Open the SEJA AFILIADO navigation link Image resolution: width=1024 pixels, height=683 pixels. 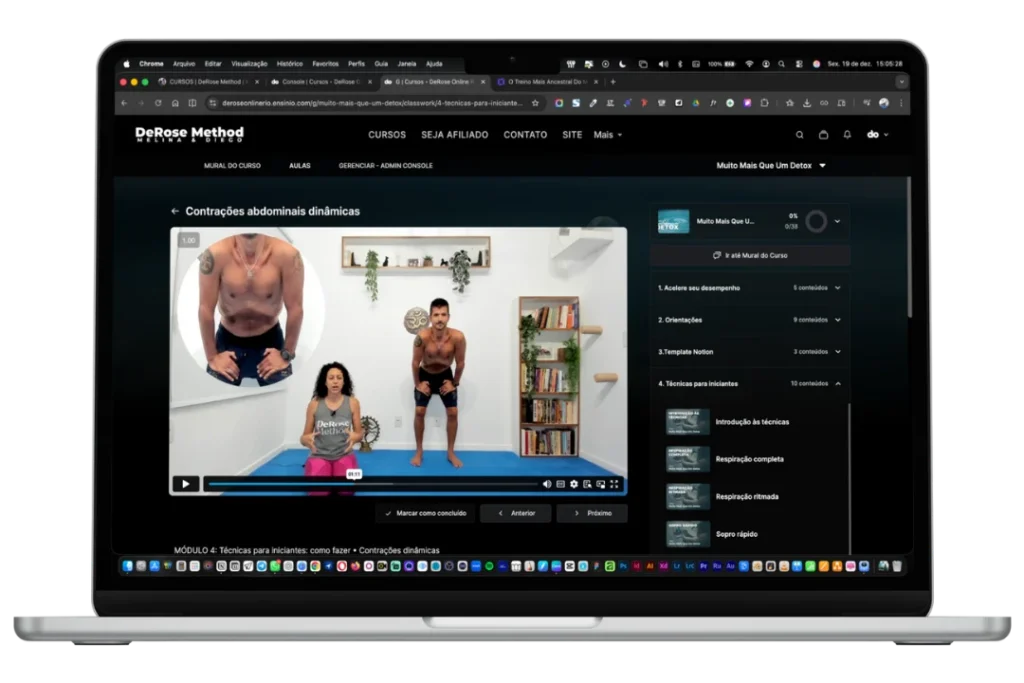click(455, 135)
